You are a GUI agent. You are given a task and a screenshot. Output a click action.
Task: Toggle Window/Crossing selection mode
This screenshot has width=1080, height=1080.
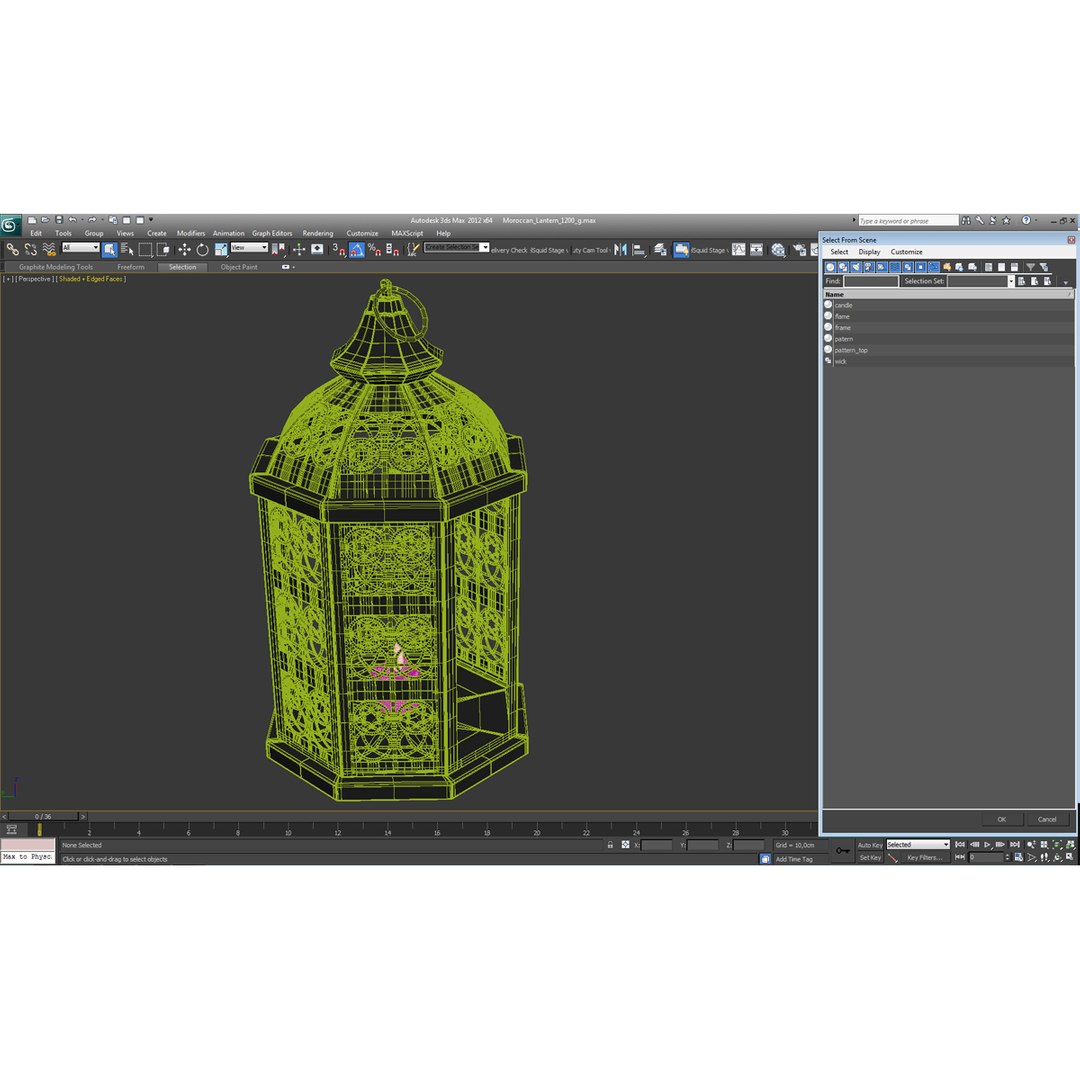[163, 249]
